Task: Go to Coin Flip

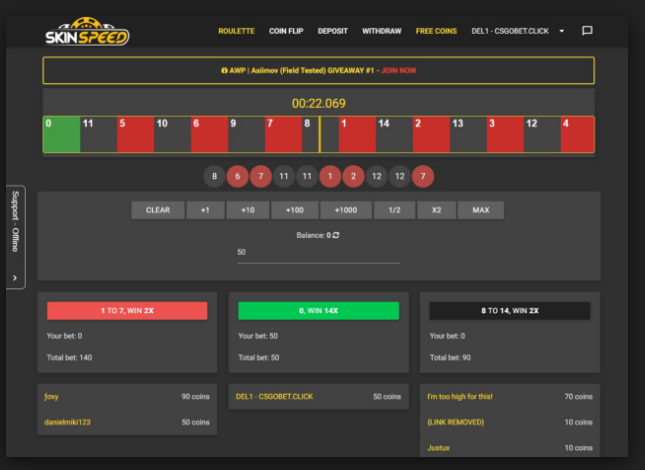Action: coord(286,31)
